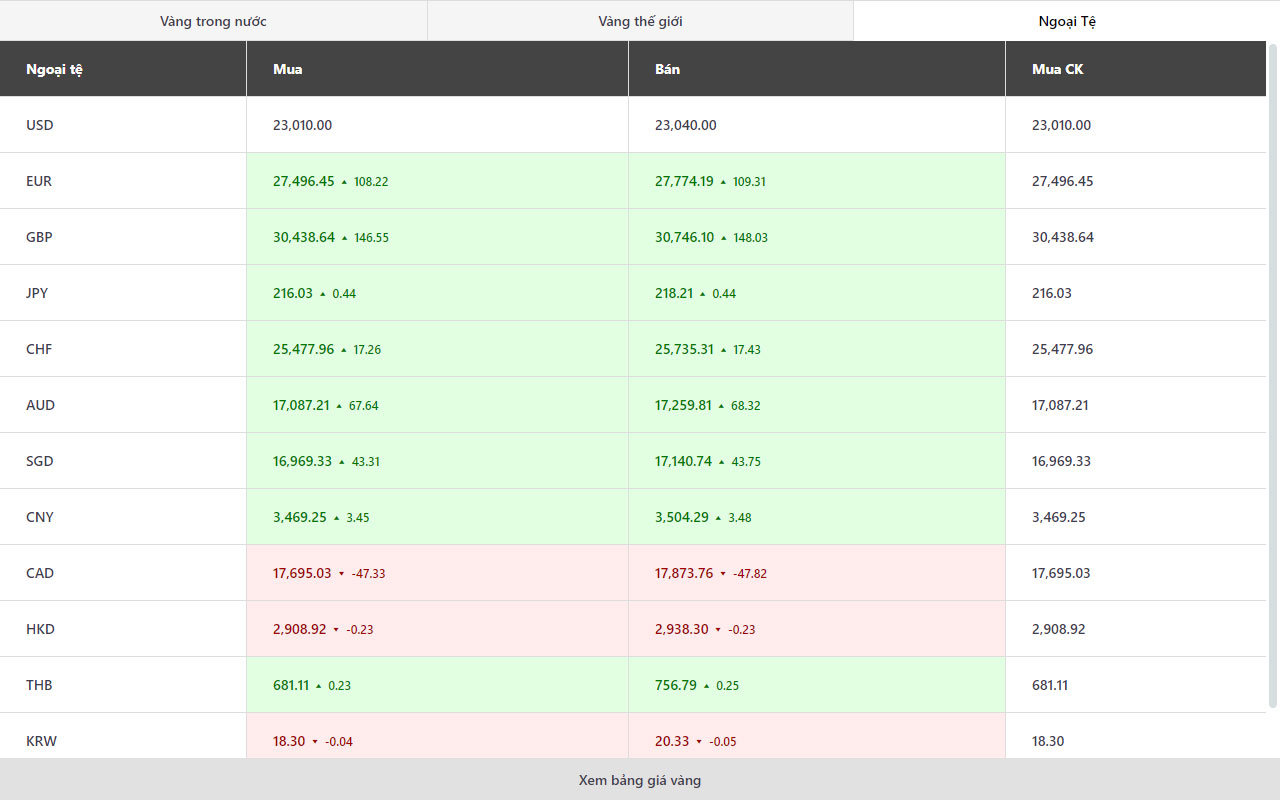Click the down arrow beside CAD change -47.33
The height and width of the screenshot is (800, 1280).
[x=341, y=574]
